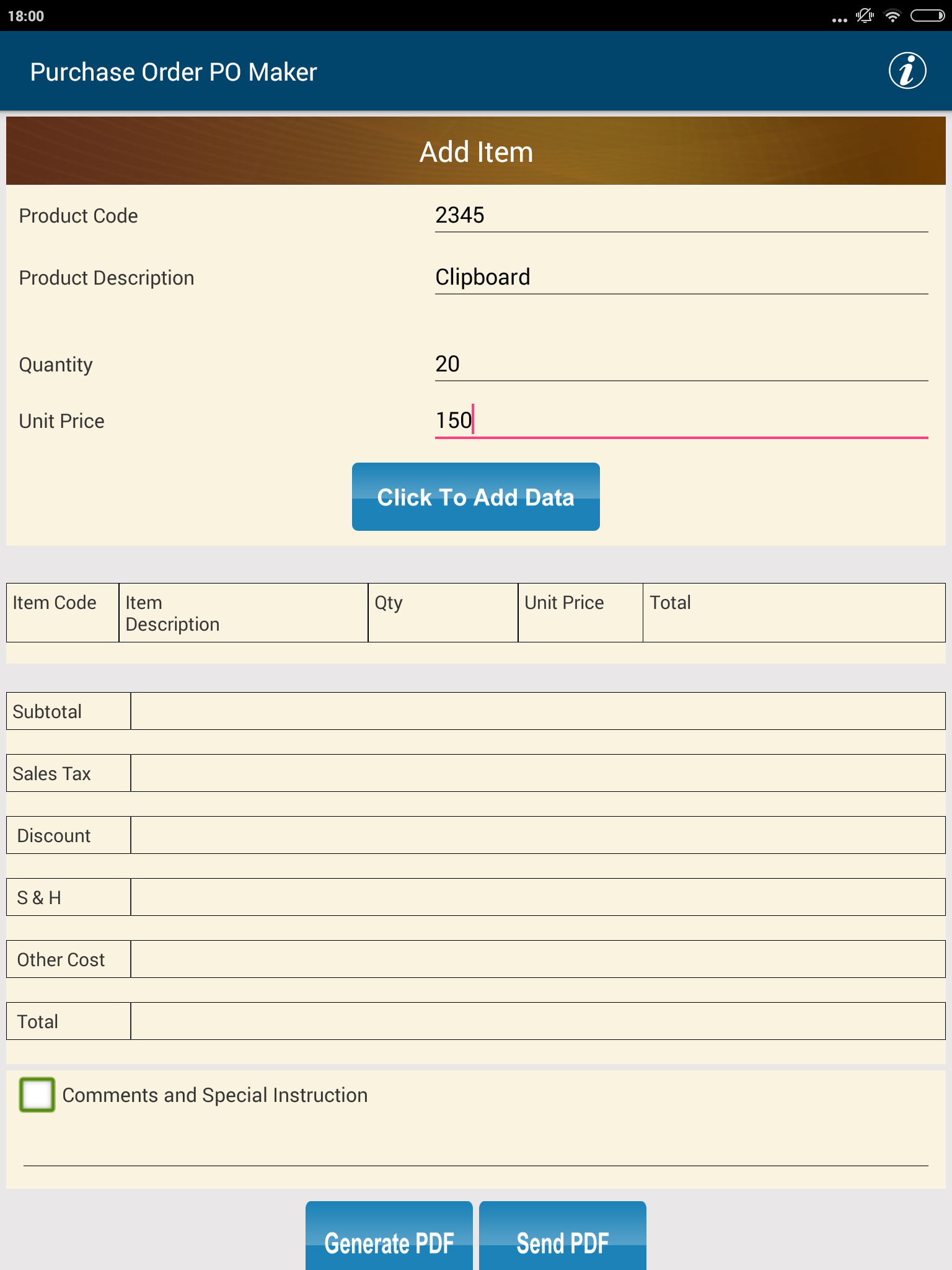Tap the empty value cell beside Total
The height and width of the screenshot is (1270, 952).
(x=538, y=1021)
